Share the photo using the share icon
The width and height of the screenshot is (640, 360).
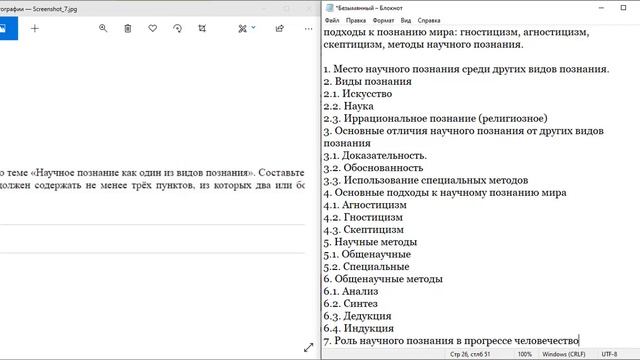pos(280,28)
